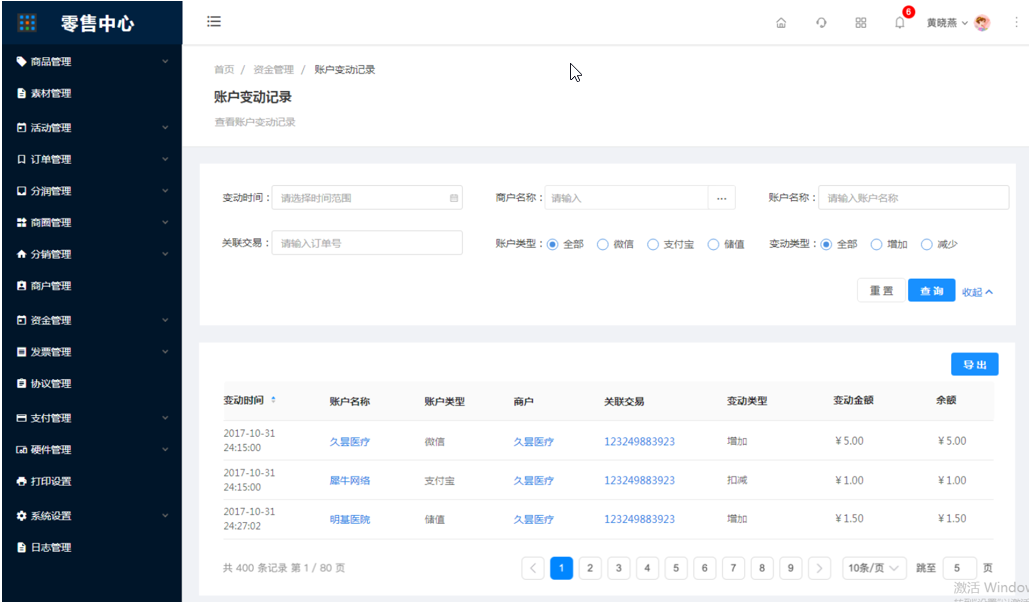Viewport: 1029px width, 604px height.
Task: Expand 商品管理 menu chevron
Action: pyautogui.click(x=165, y=61)
